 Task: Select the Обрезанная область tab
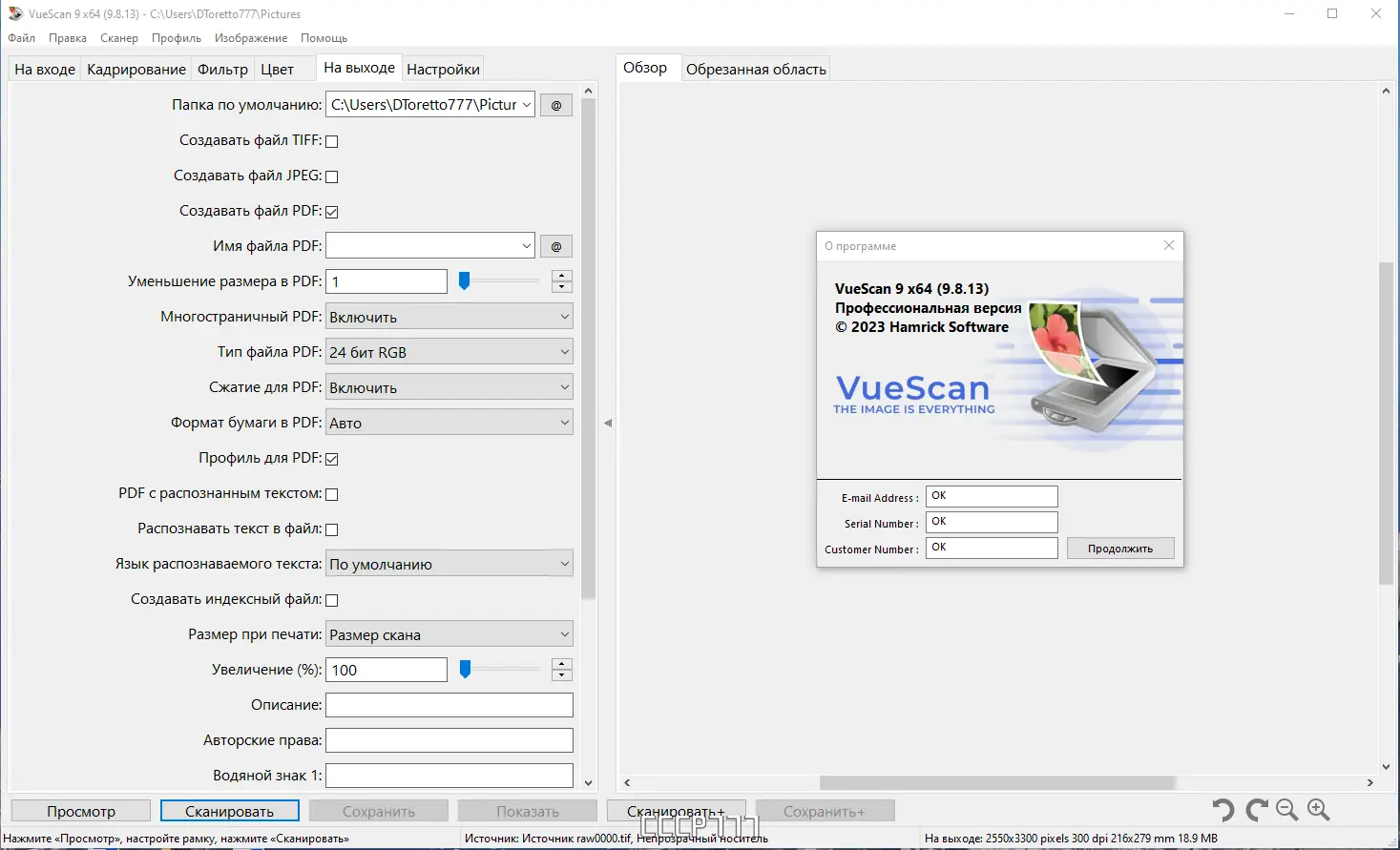756,70
